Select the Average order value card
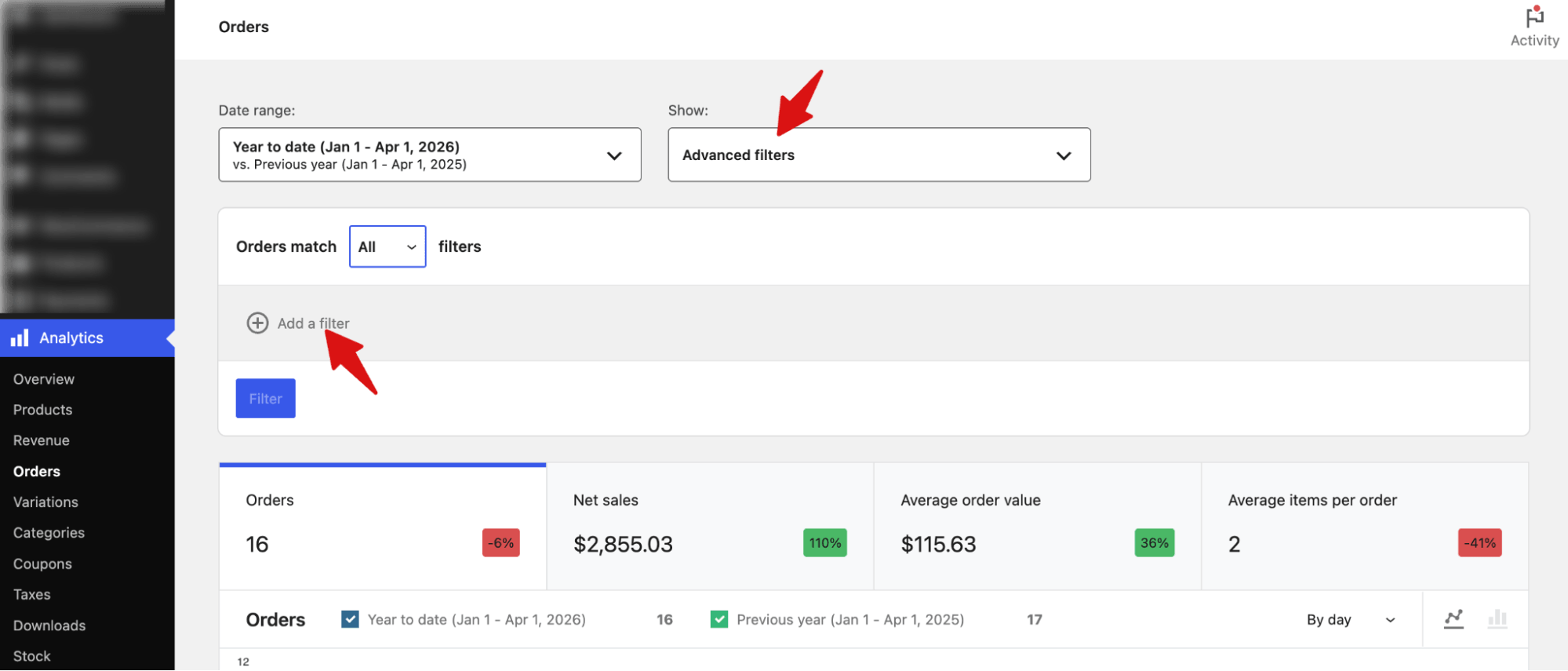This screenshot has width=1568, height=671. coord(1038,527)
